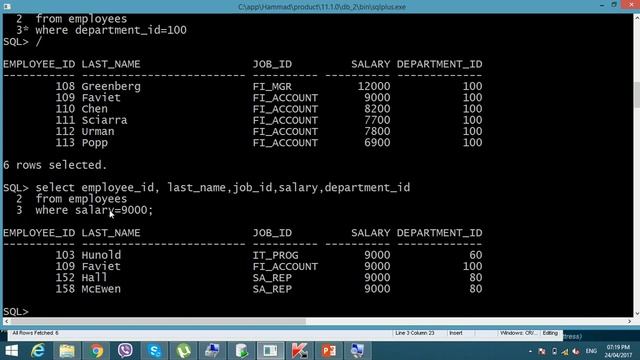Click the salary value 6900
Viewport: 640px width, 360px height.
pyautogui.click(x=377, y=143)
